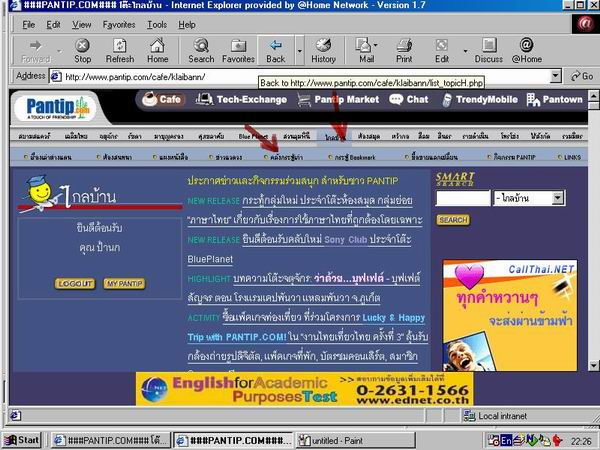Print the page with Print button

pos(404,51)
